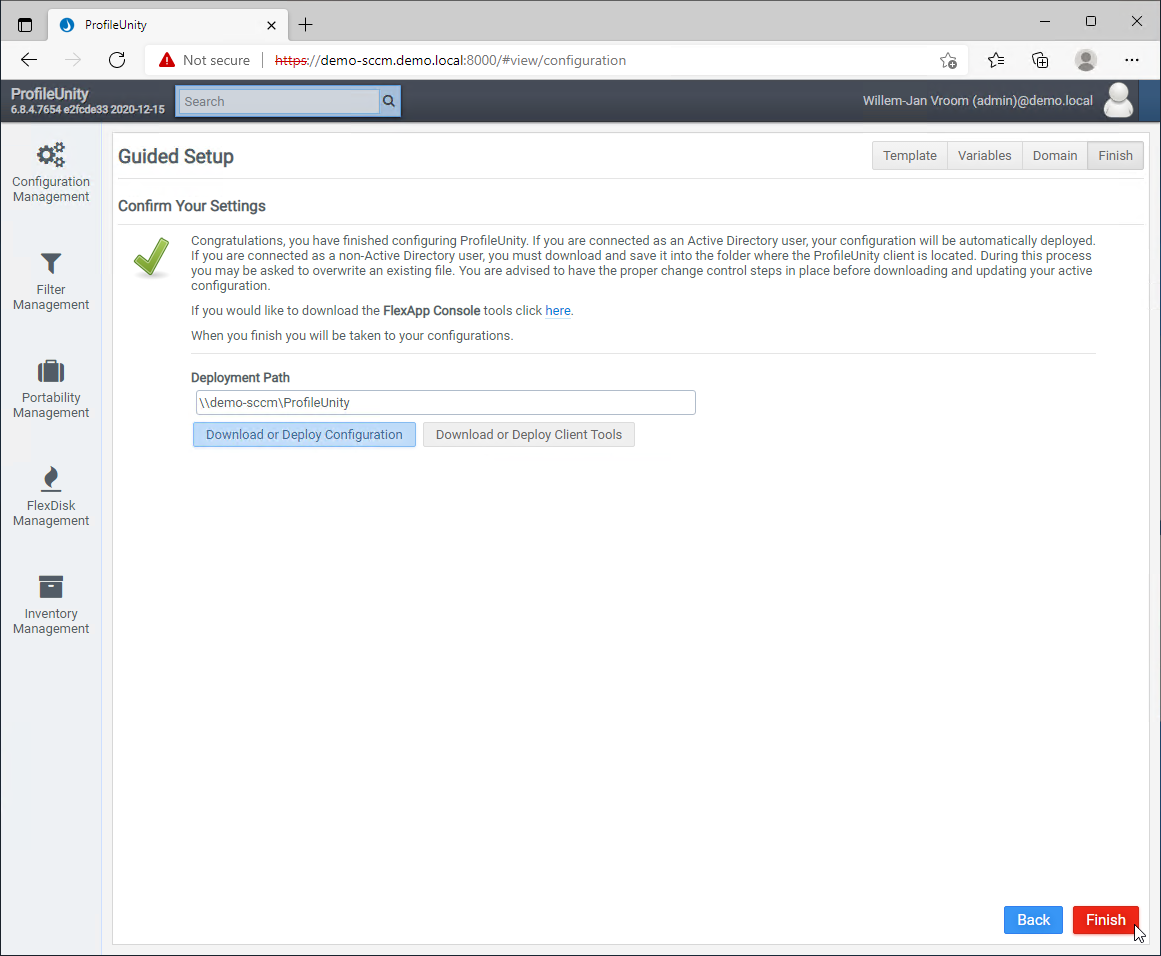Open browser collections icon
Screen dimensions: 1161x956
point(1040,60)
